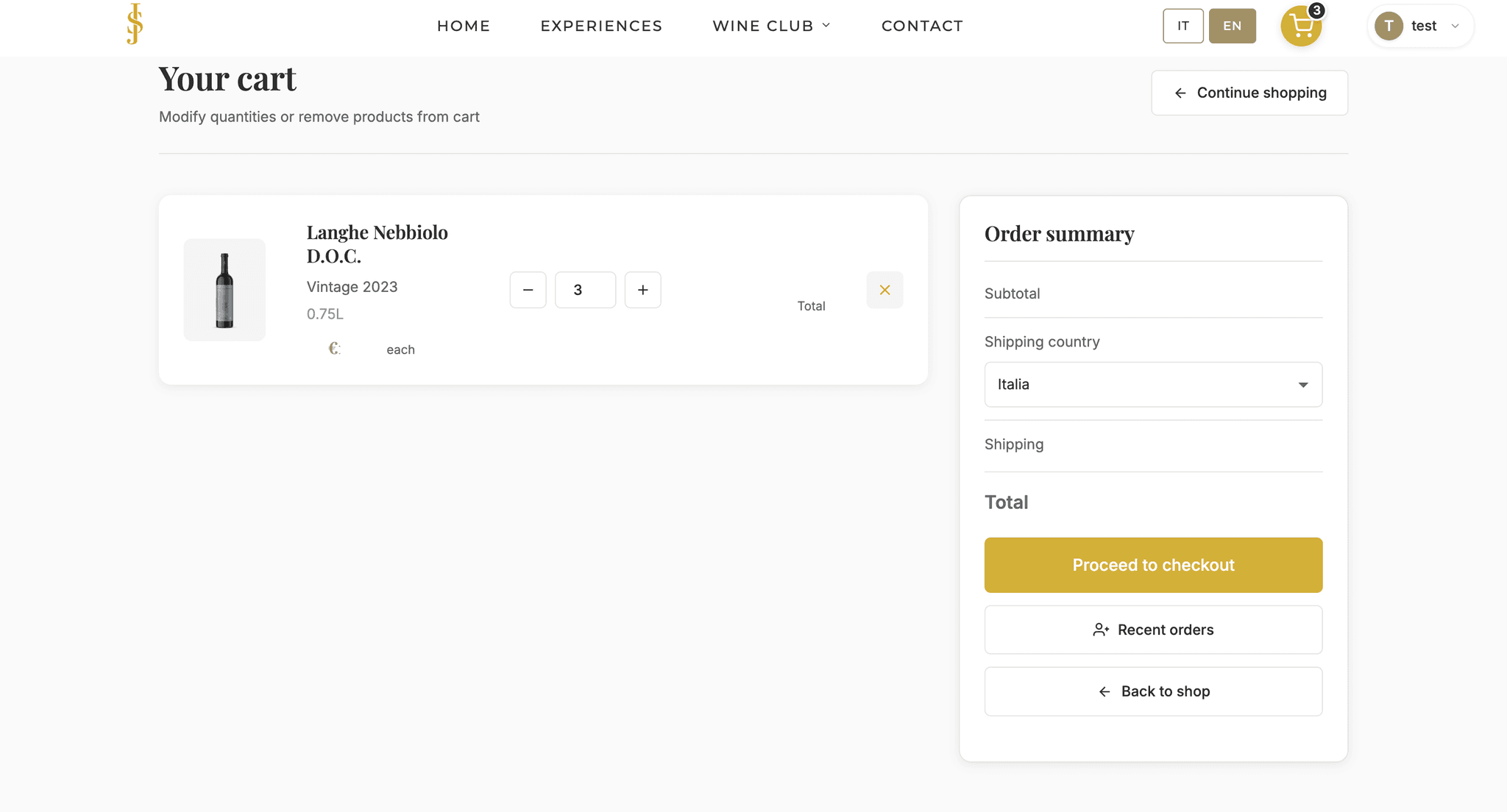Click Proceed to checkout button
The image size is (1507, 812).
[1153, 565]
